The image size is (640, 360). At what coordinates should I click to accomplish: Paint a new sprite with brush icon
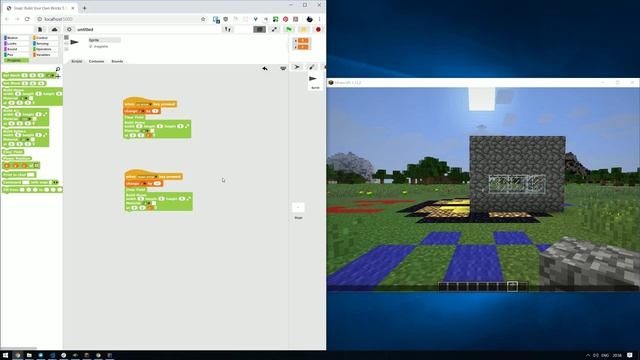click(x=311, y=67)
